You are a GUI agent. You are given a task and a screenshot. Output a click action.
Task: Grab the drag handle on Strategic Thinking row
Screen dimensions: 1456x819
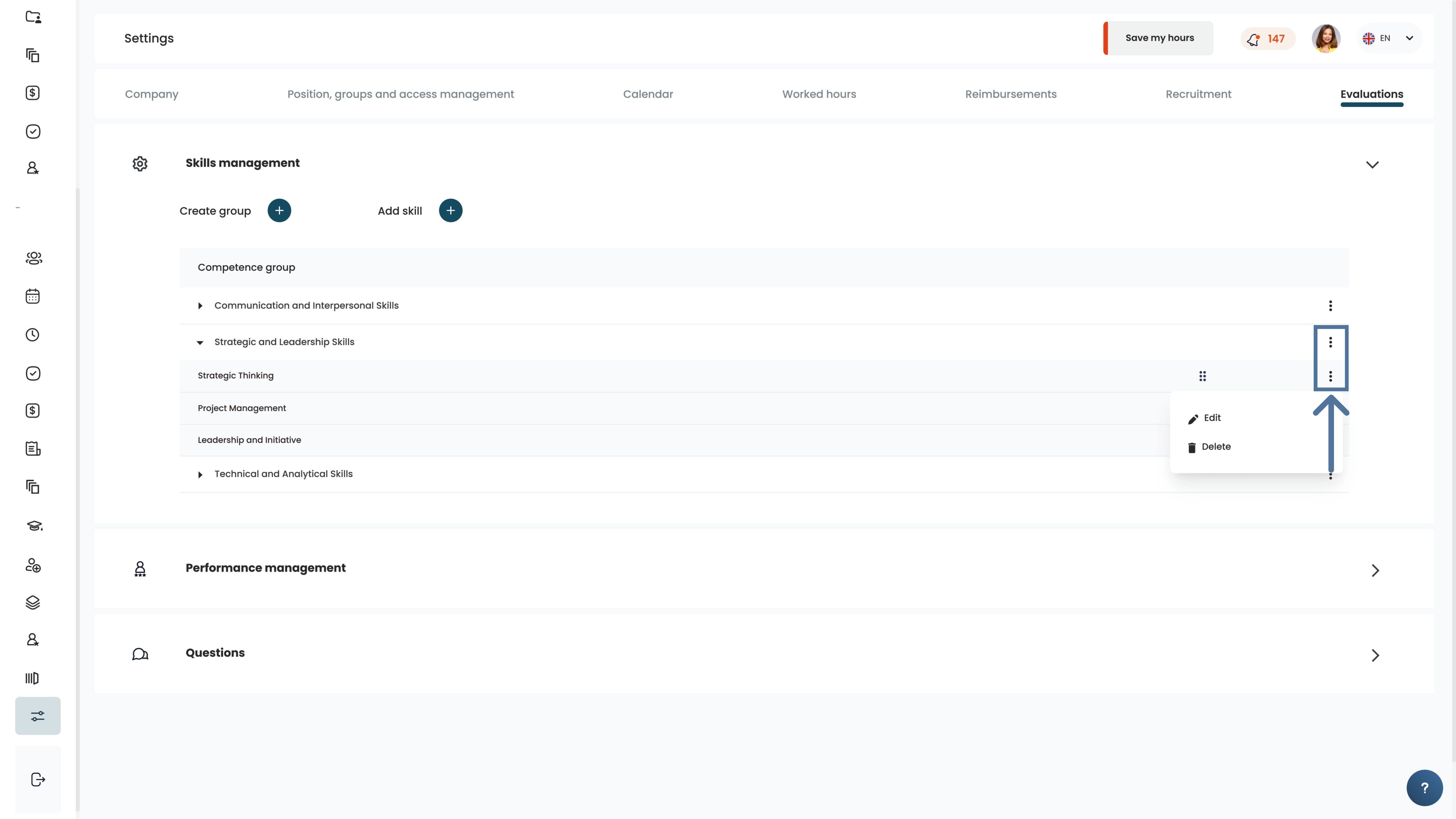(x=1203, y=376)
